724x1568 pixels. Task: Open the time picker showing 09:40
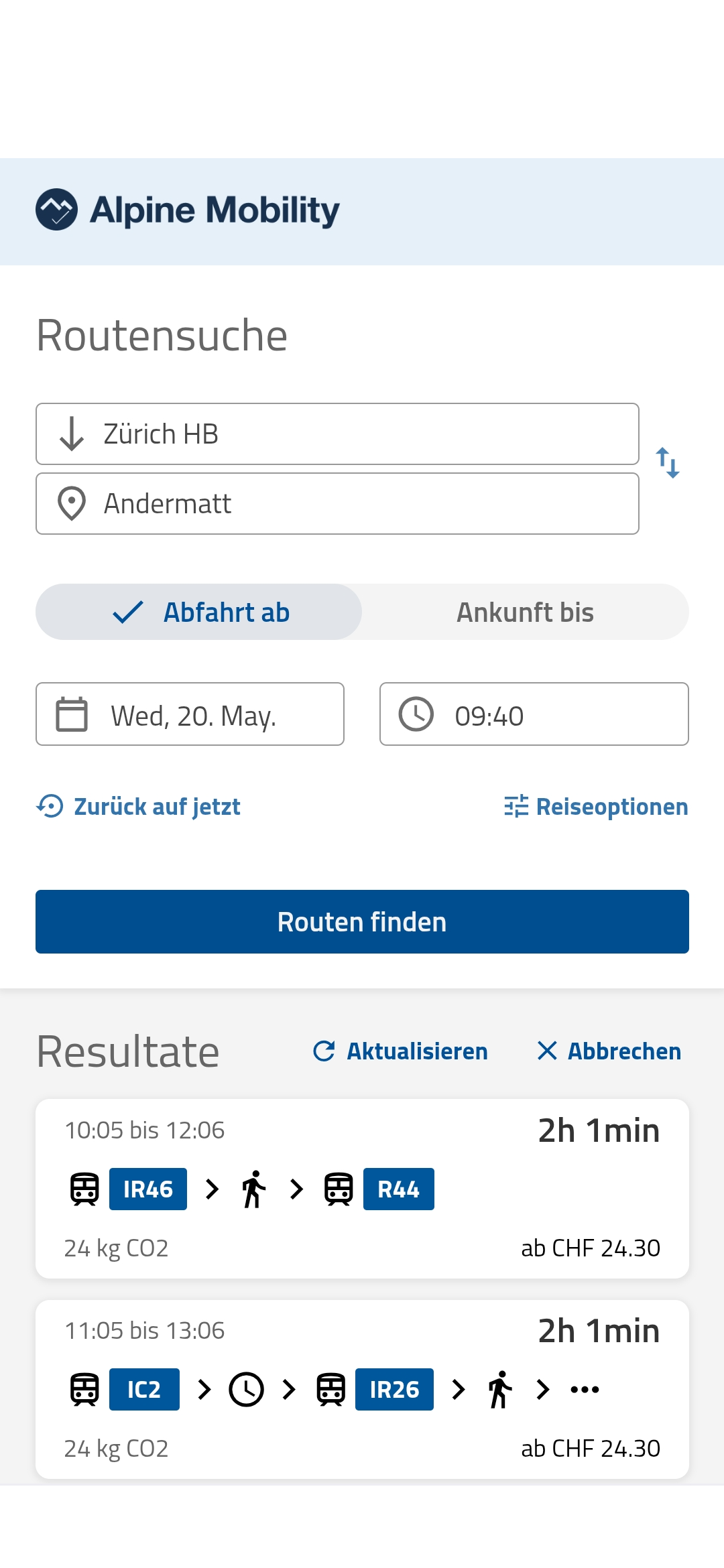(x=534, y=714)
